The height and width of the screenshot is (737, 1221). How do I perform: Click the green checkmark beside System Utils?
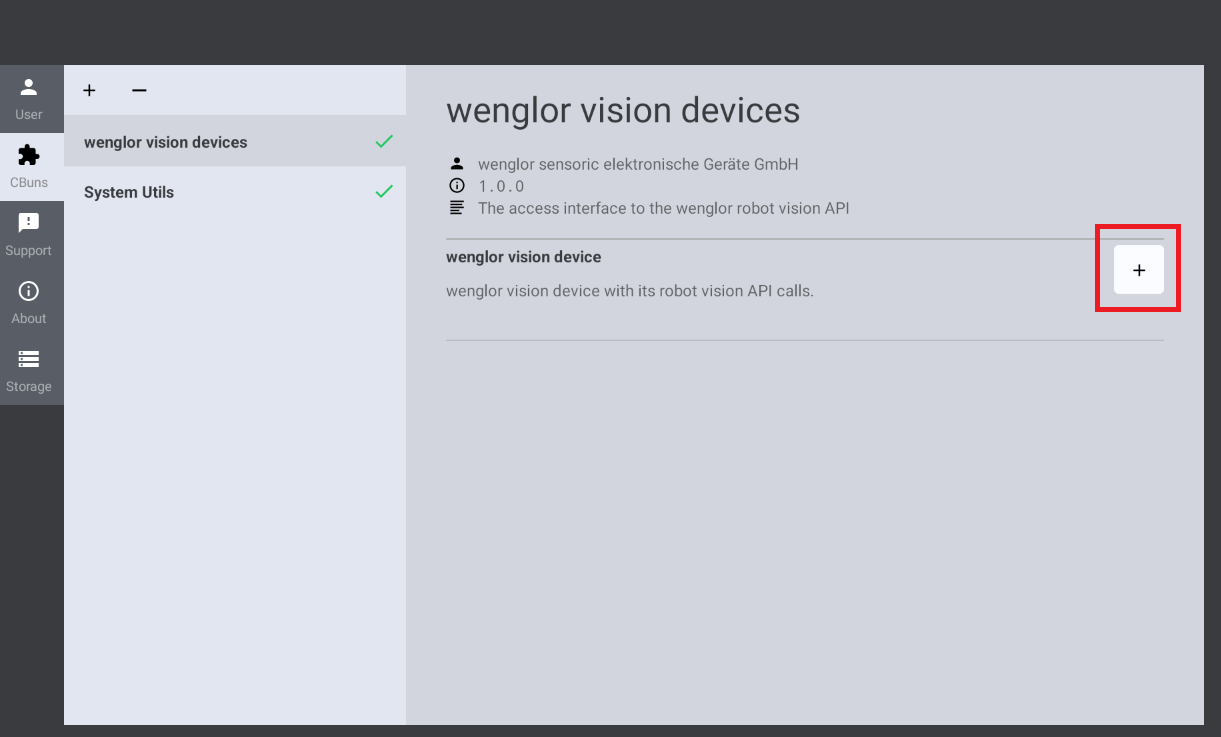[x=384, y=192]
